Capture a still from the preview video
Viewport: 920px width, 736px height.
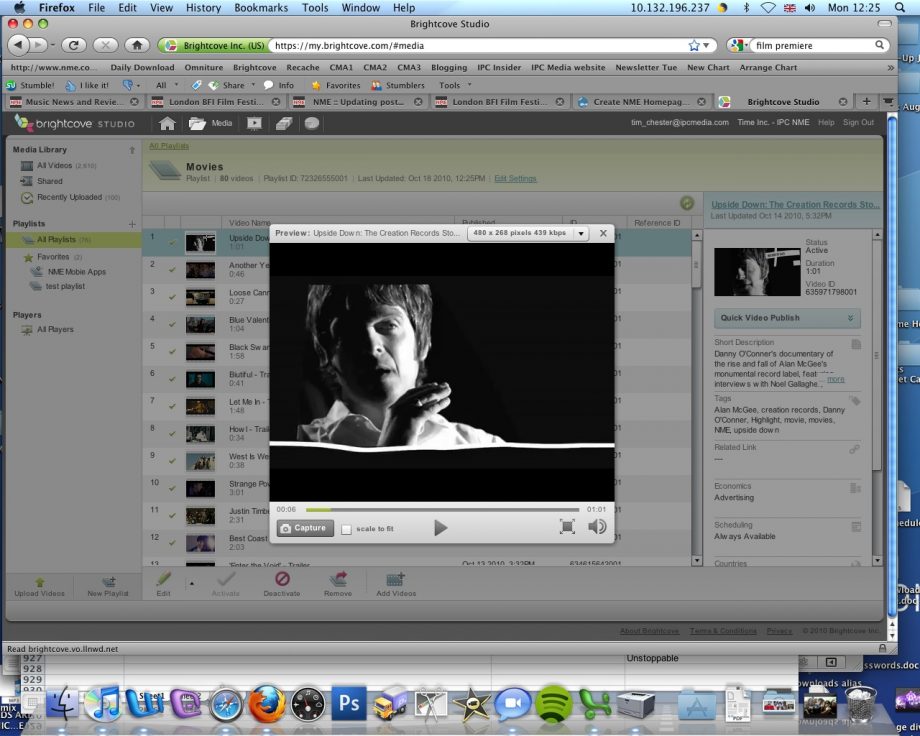click(305, 528)
